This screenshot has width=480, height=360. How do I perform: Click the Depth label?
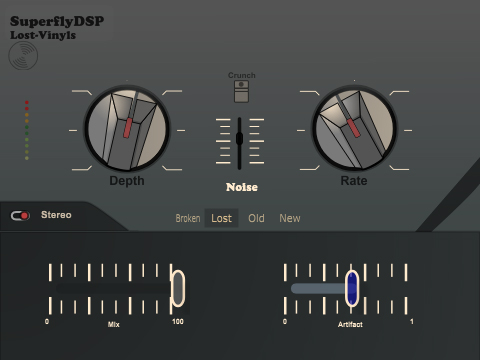click(x=127, y=181)
